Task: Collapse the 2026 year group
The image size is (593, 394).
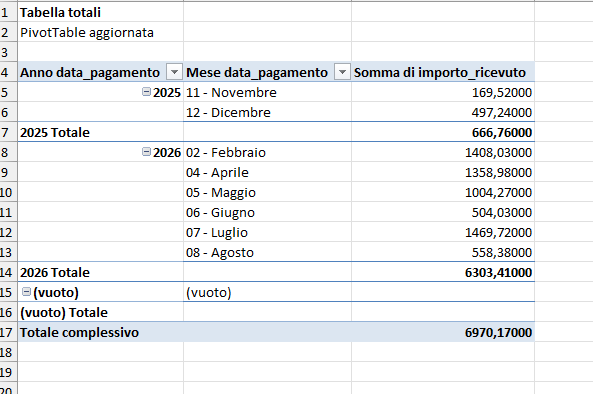Action: (x=146, y=152)
